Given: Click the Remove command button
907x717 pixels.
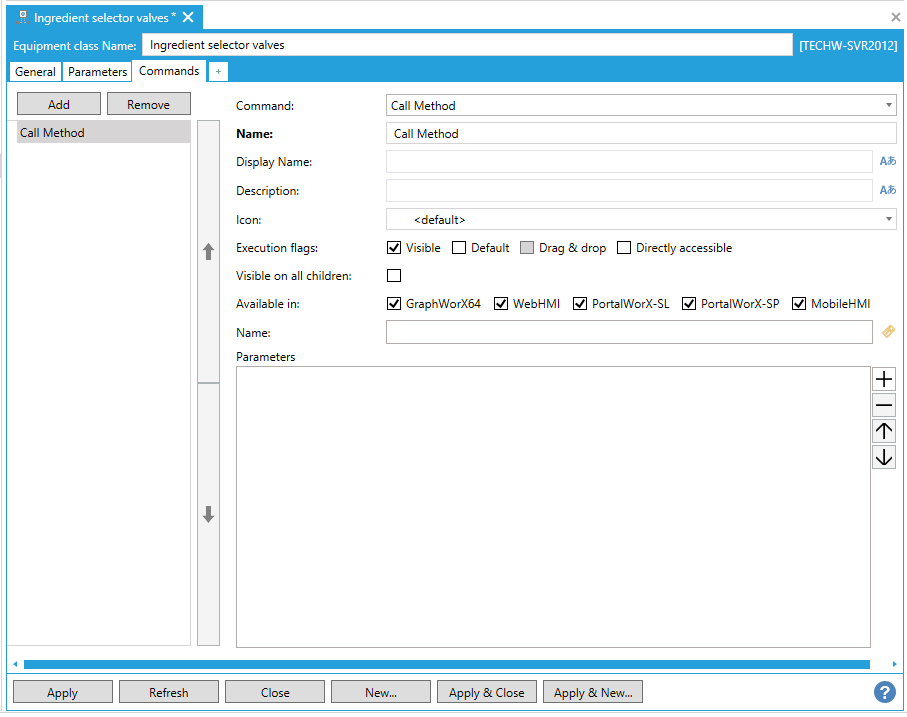Looking at the screenshot, I should pos(148,104).
